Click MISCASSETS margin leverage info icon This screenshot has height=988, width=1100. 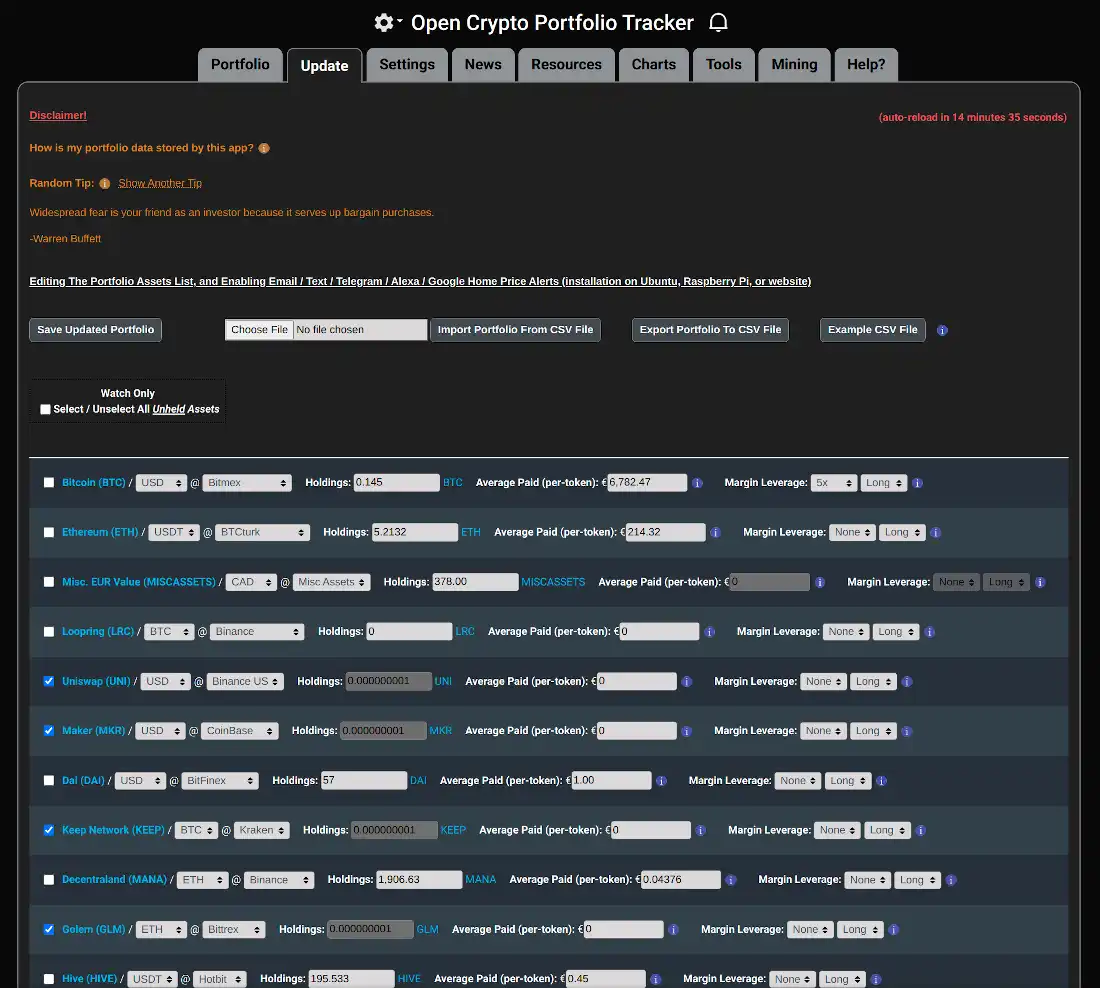(x=1040, y=582)
